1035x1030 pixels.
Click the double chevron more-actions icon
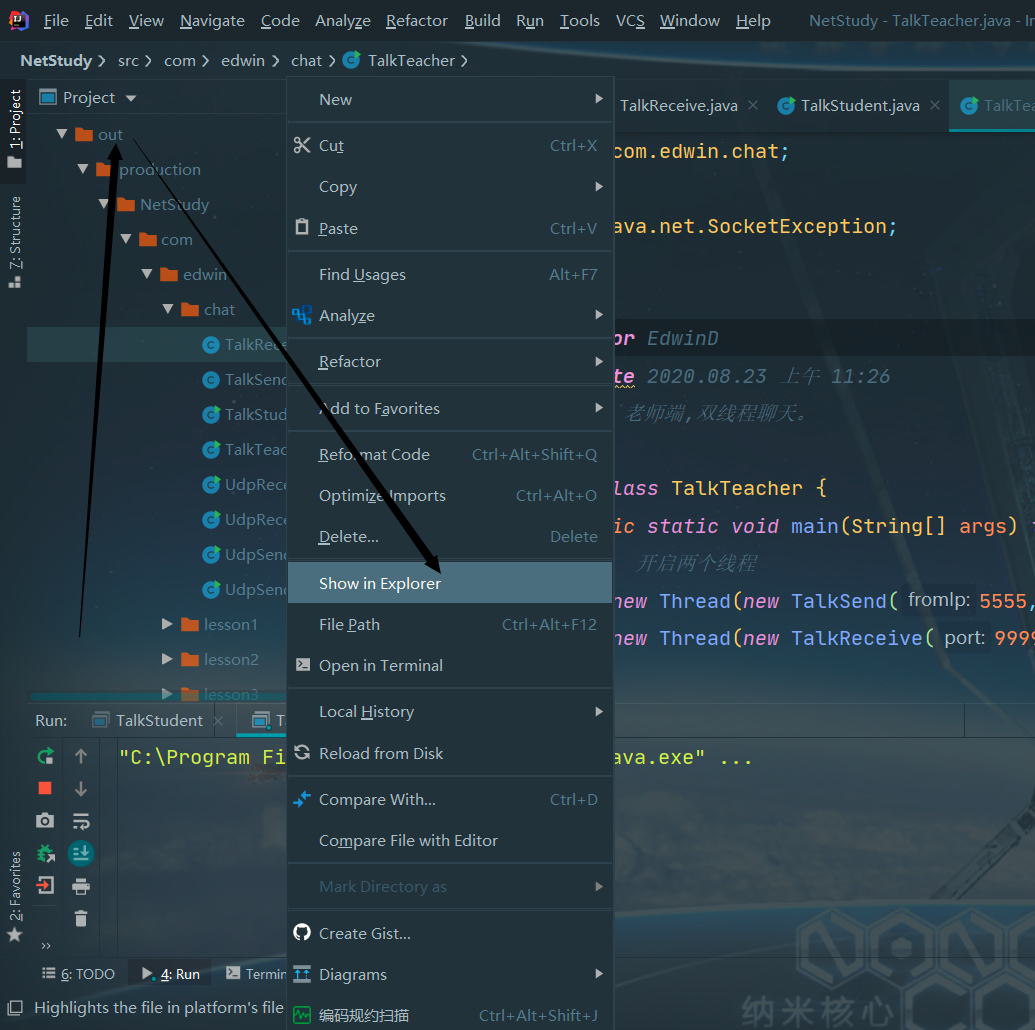click(46, 945)
